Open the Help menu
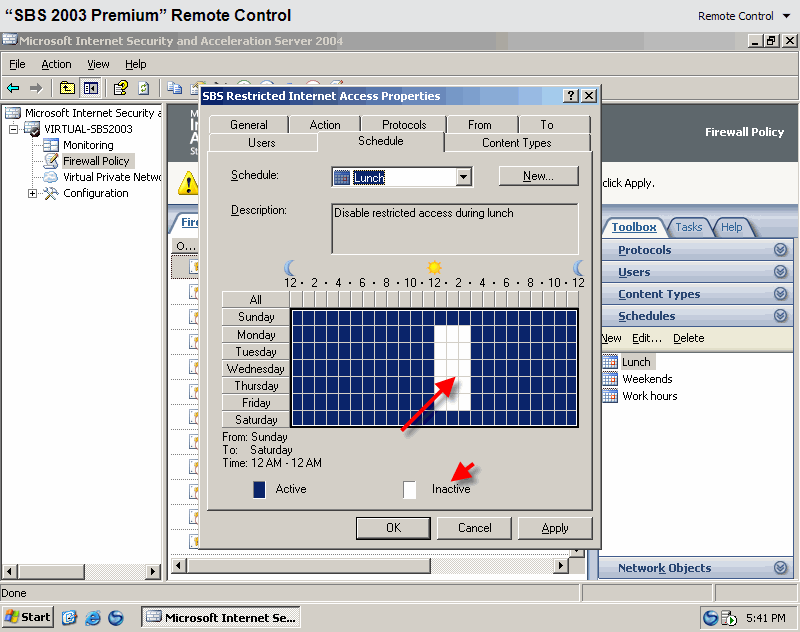Viewport: 800px width, 632px height. pyautogui.click(x=135, y=64)
